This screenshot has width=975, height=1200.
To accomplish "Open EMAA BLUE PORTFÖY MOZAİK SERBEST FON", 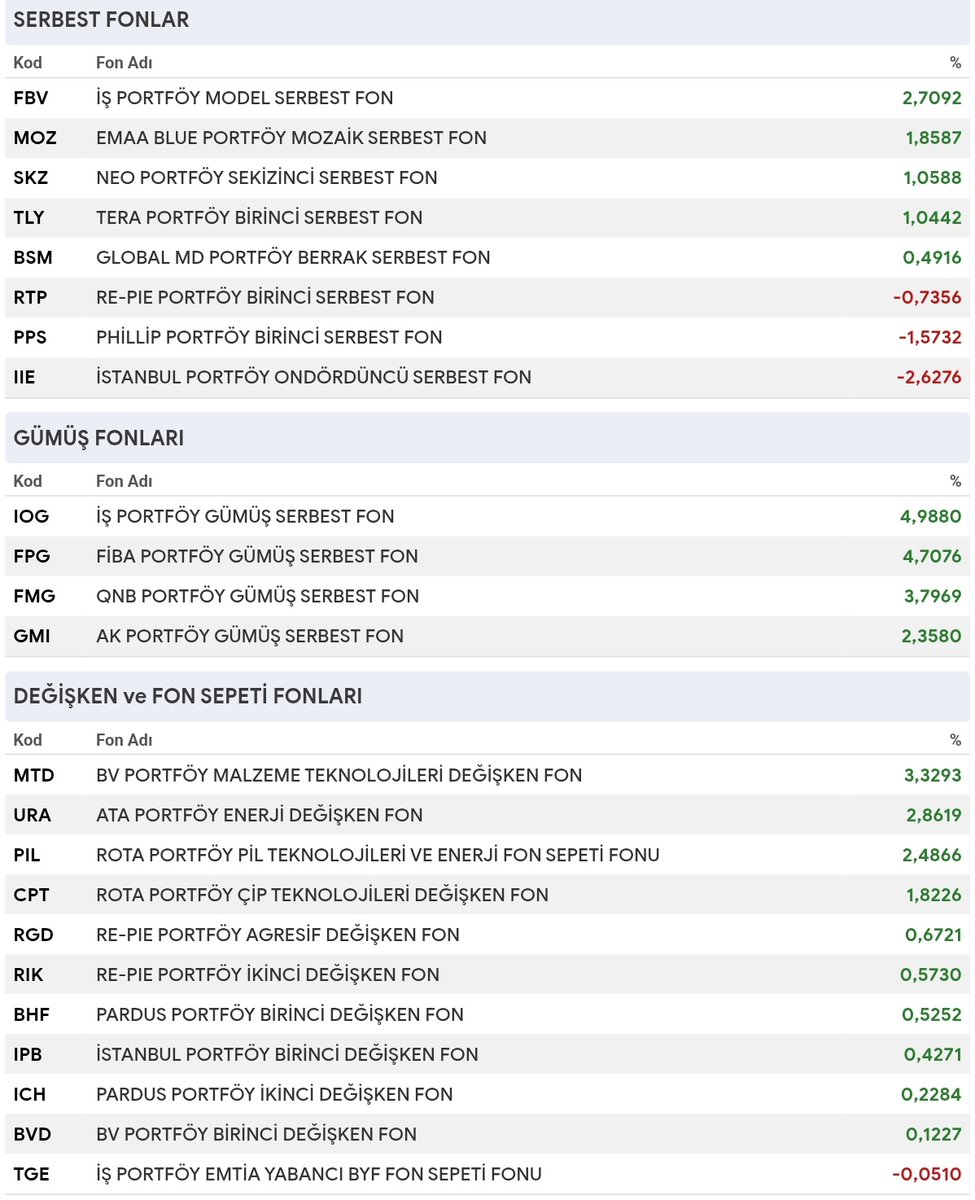I will [291, 138].
